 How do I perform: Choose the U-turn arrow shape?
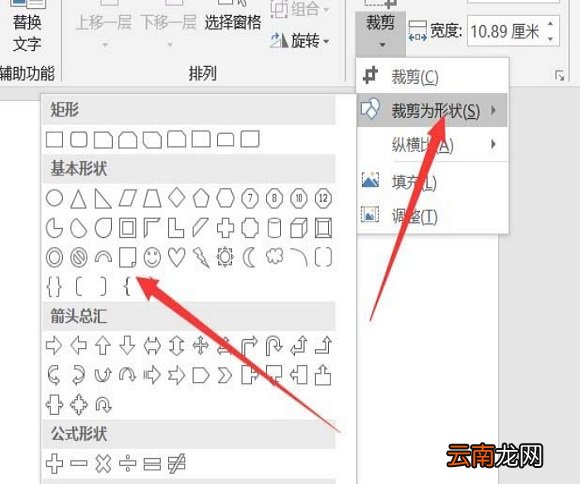coord(274,346)
